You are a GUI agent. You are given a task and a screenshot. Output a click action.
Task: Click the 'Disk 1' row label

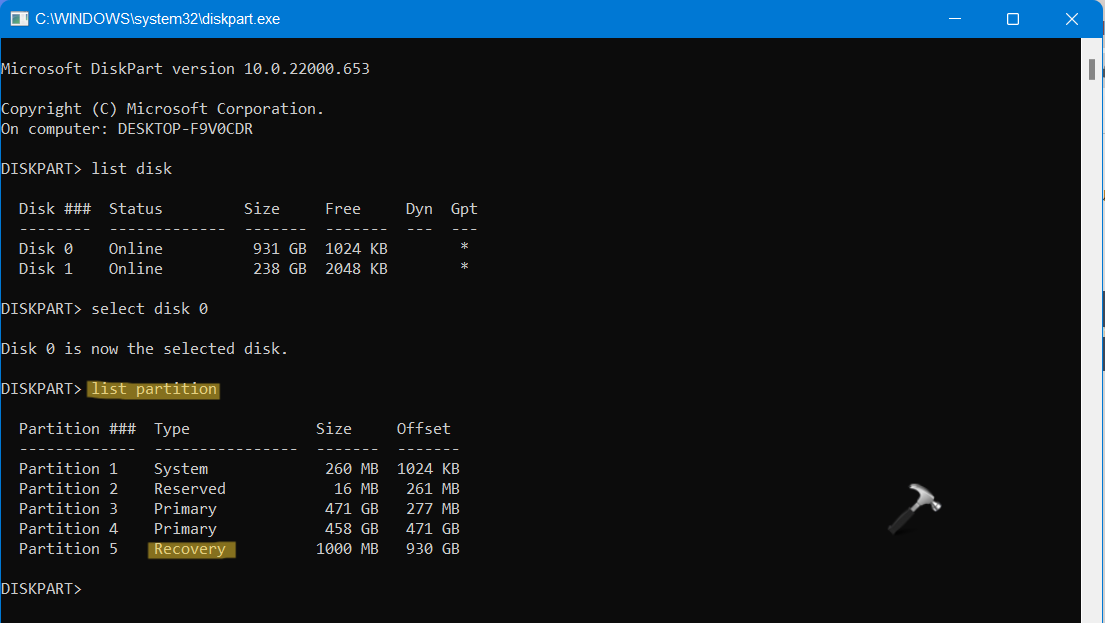tap(46, 269)
